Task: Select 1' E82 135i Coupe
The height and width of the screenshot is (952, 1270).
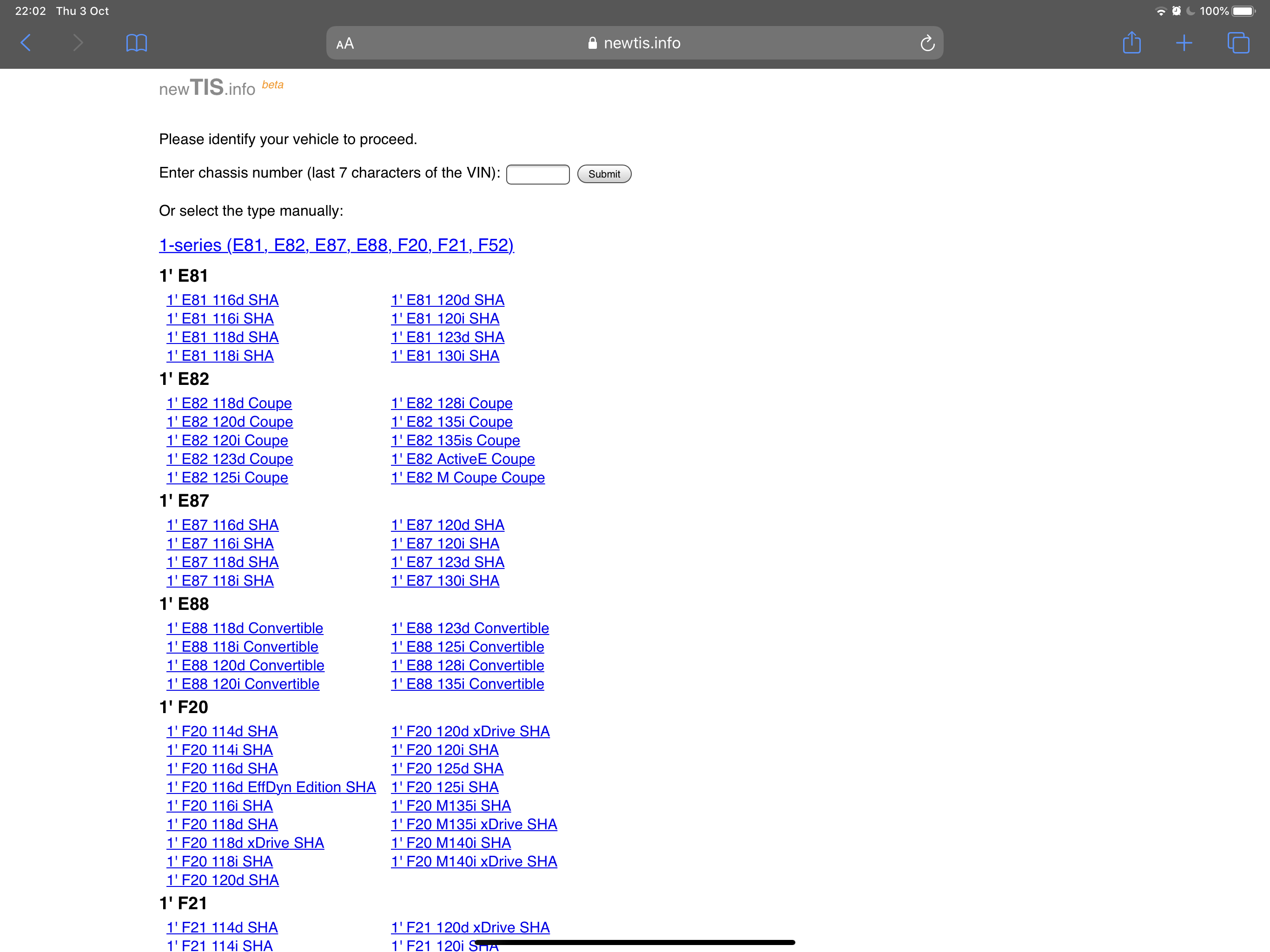Action: 452,422
